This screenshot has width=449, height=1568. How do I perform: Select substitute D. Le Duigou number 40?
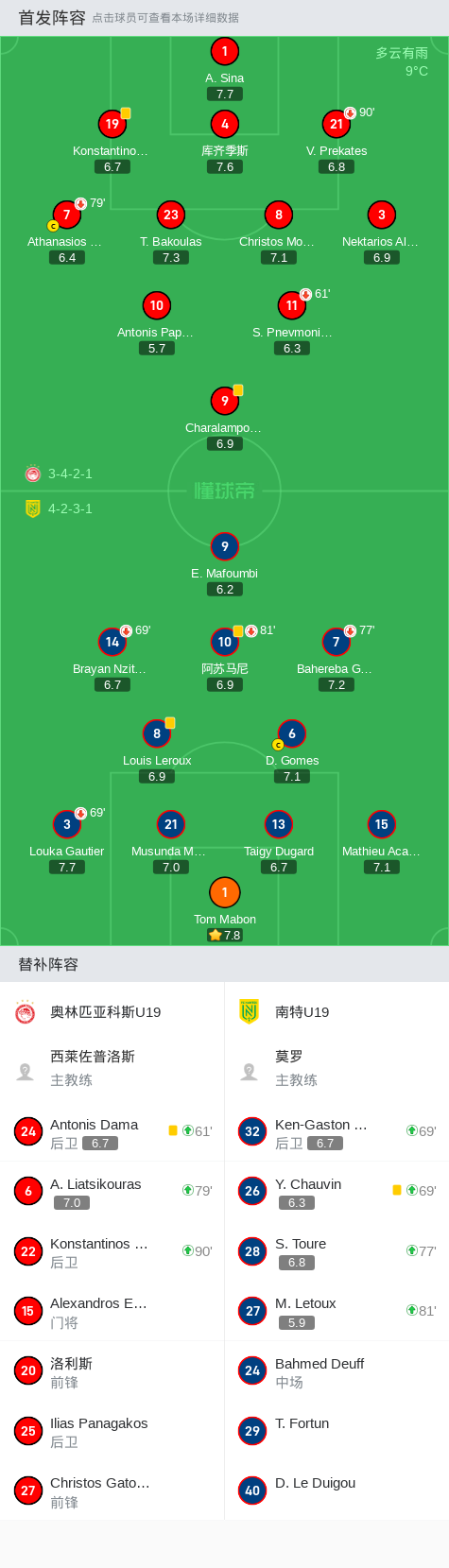[337, 1490]
